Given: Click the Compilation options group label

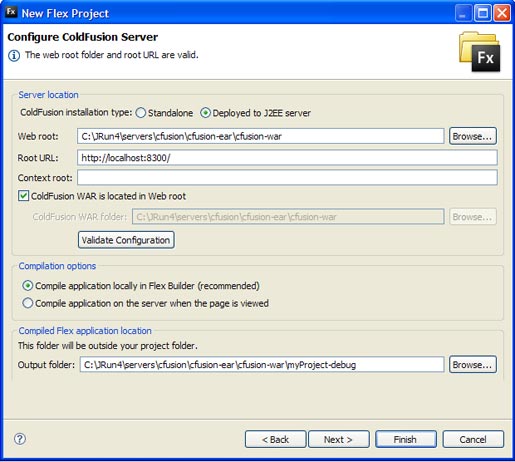Looking at the screenshot, I should click(57, 266).
